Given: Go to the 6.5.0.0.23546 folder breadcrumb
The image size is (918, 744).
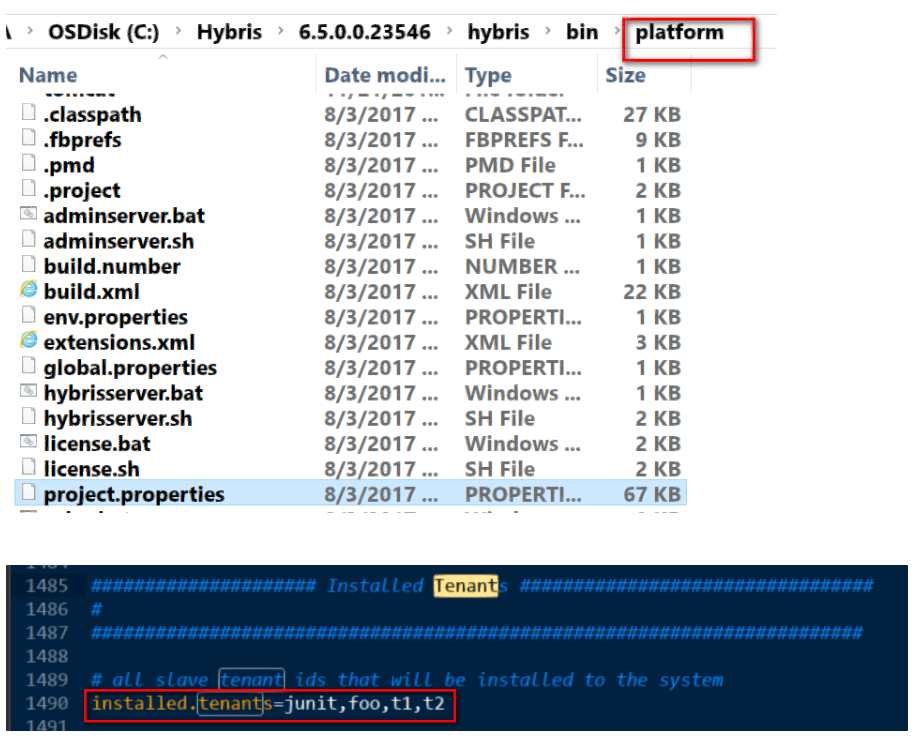Looking at the screenshot, I should (x=365, y=32).
